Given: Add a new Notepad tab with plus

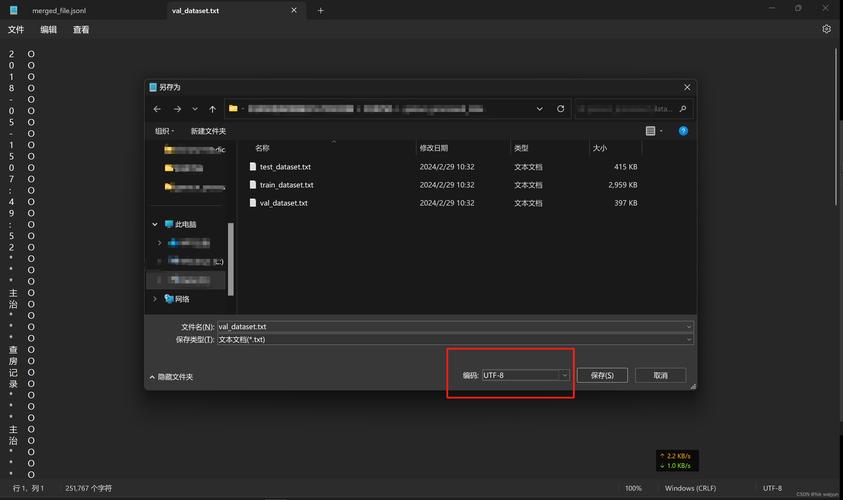Looking at the screenshot, I should point(321,11).
